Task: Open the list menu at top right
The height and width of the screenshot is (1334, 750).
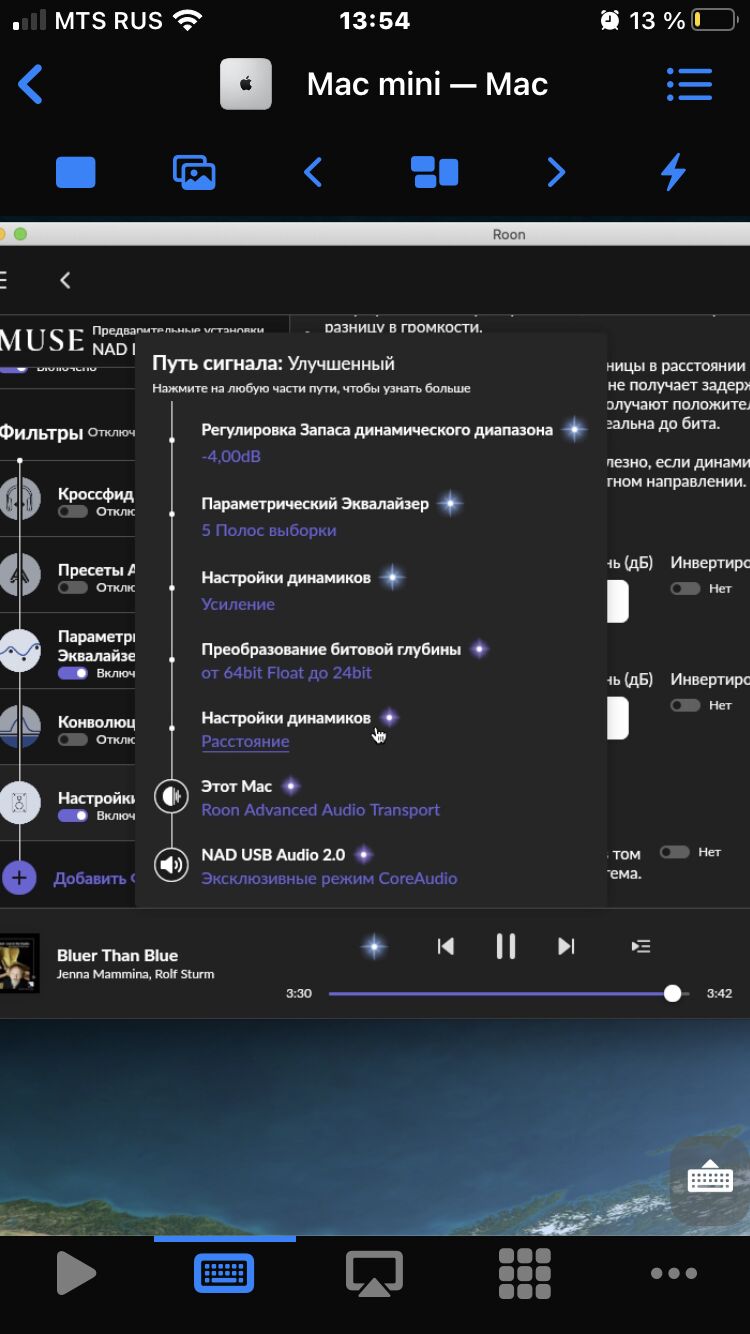Action: [x=689, y=84]
